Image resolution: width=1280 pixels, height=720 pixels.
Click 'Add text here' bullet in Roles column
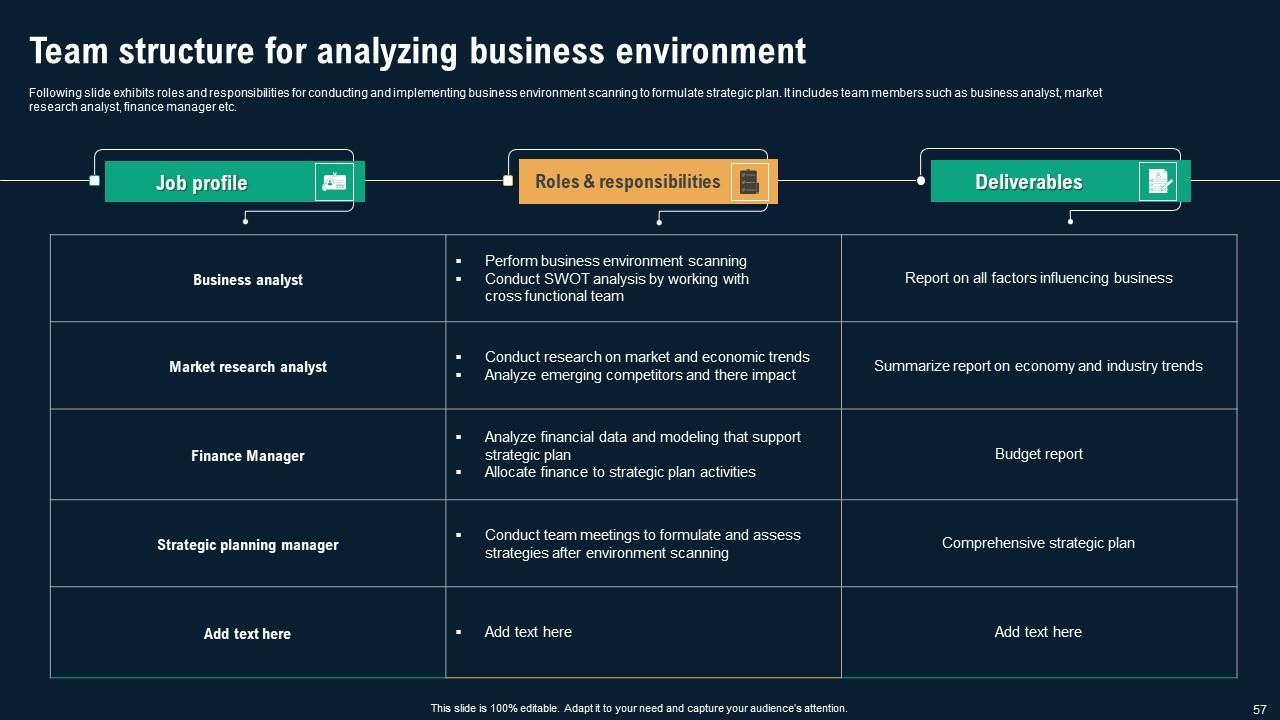[528, 632]
